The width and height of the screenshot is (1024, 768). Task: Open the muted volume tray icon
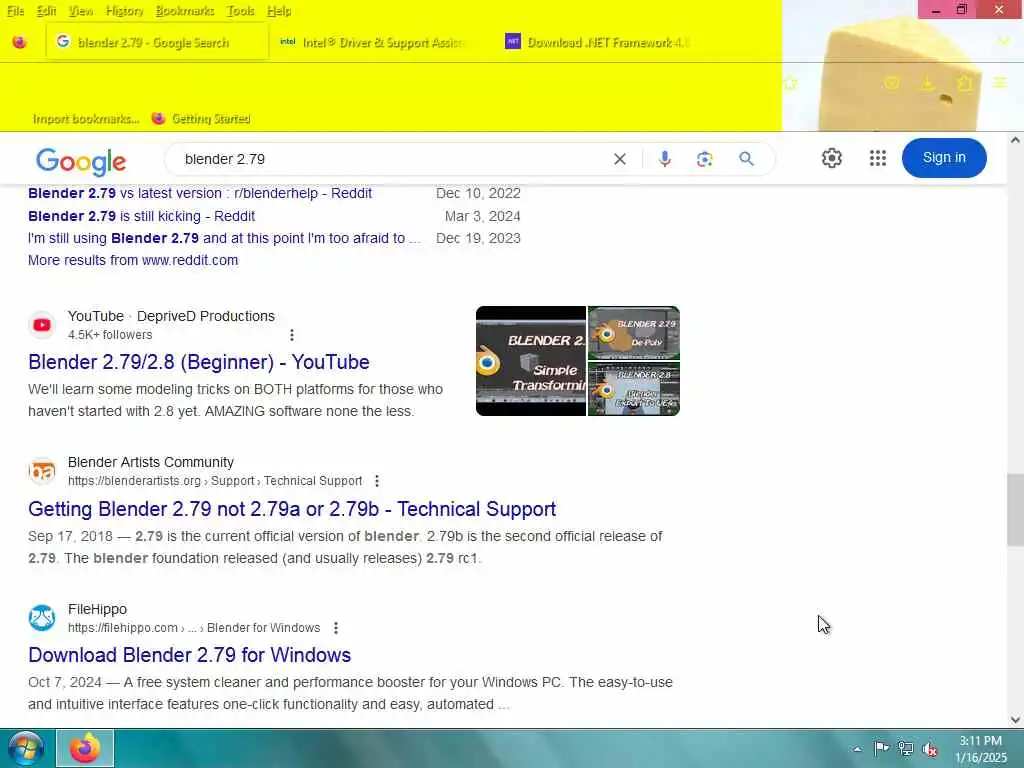pyautogui.click(x=930, y=748)
